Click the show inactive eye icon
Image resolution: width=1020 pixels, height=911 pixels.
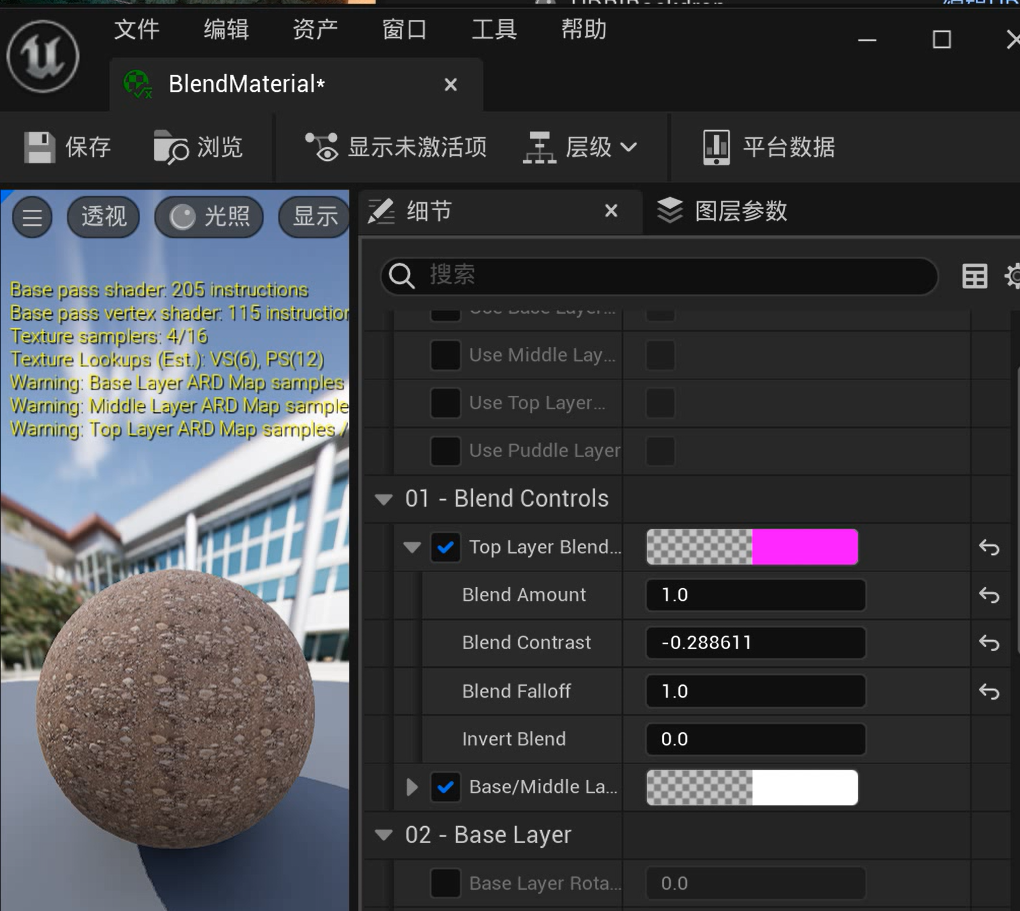click(322, 147)
